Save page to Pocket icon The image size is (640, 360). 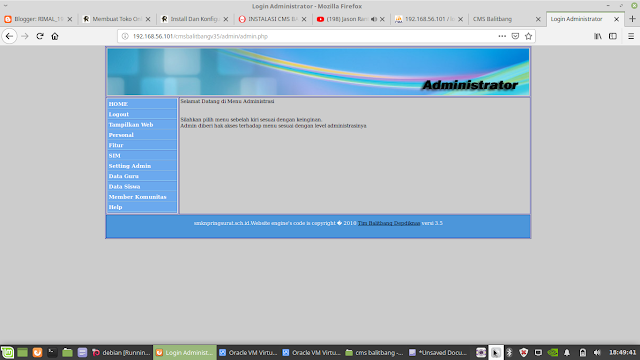pos(516,36)
